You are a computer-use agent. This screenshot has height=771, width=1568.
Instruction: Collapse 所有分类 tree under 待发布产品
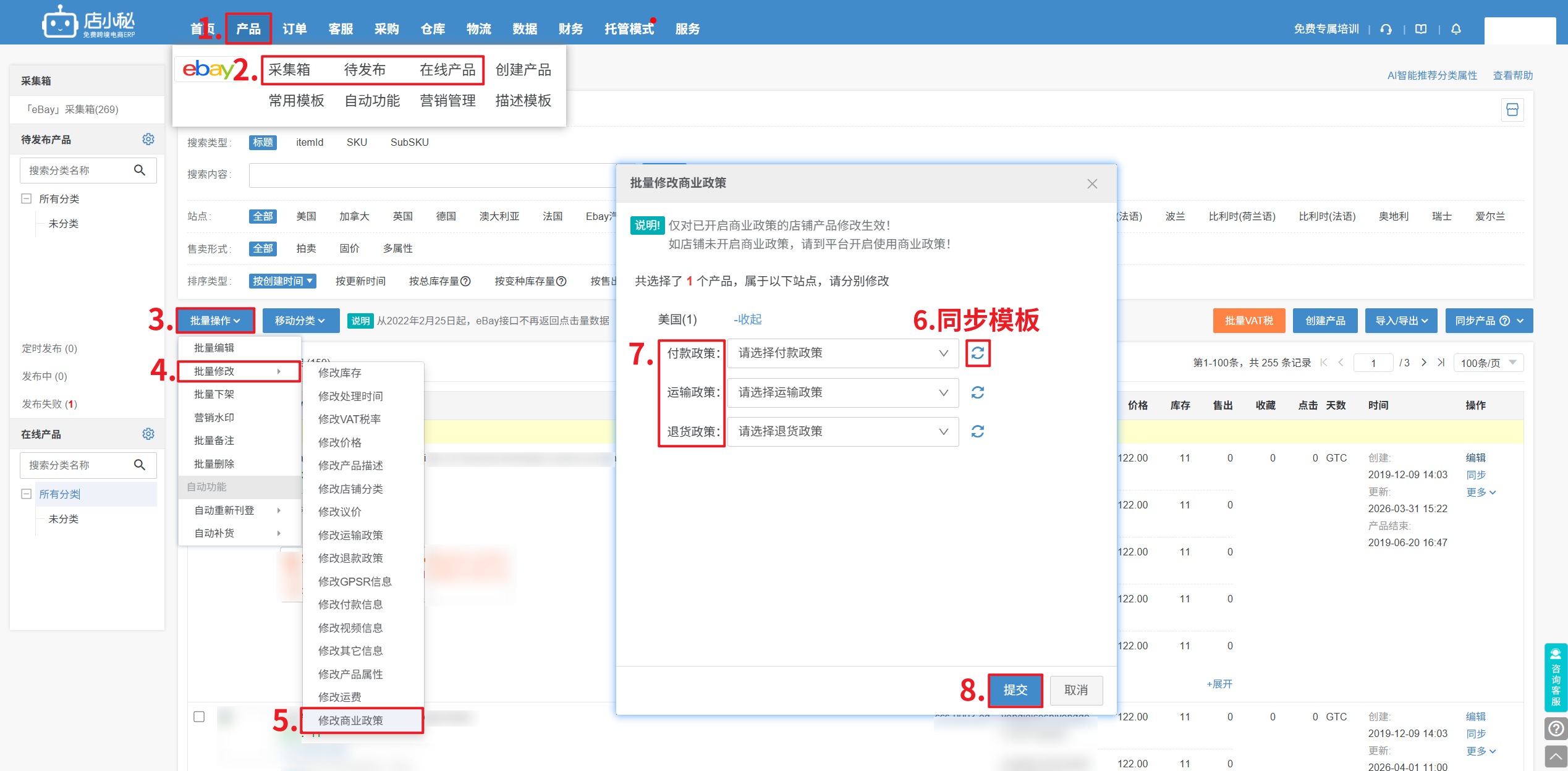[x=26, y=198]
